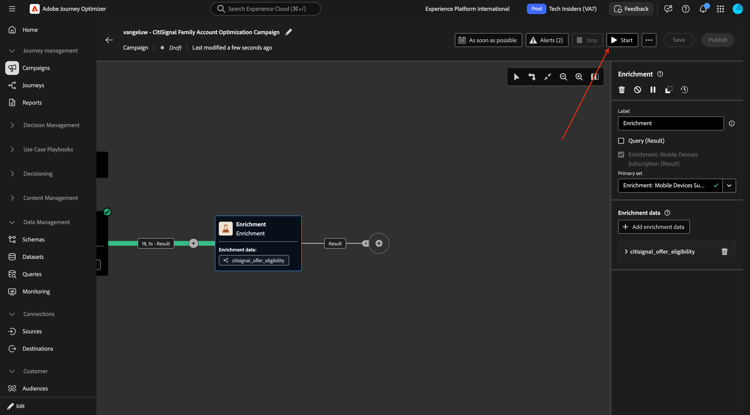Zoom out on the canvas
Viewport: 750px width, 415px height.
click(x=563, y=76)
